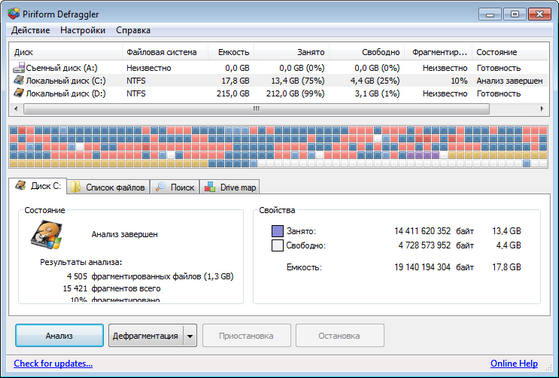Select the Local disk (D:) drive icon
This screenshot has width=559, height=378.
19,93
